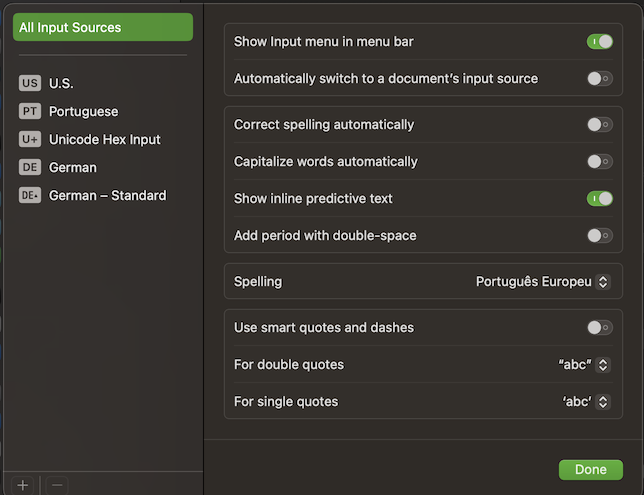Select Unicode Hex Input source entry
This screenshot has height=495, width=644.
pos(104,140)
